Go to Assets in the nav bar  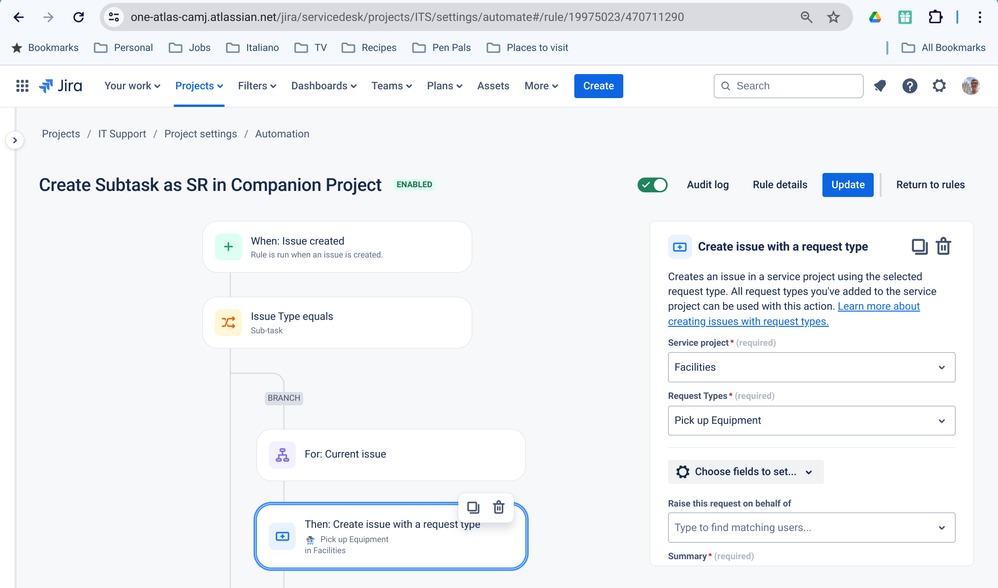click(493, 86)
